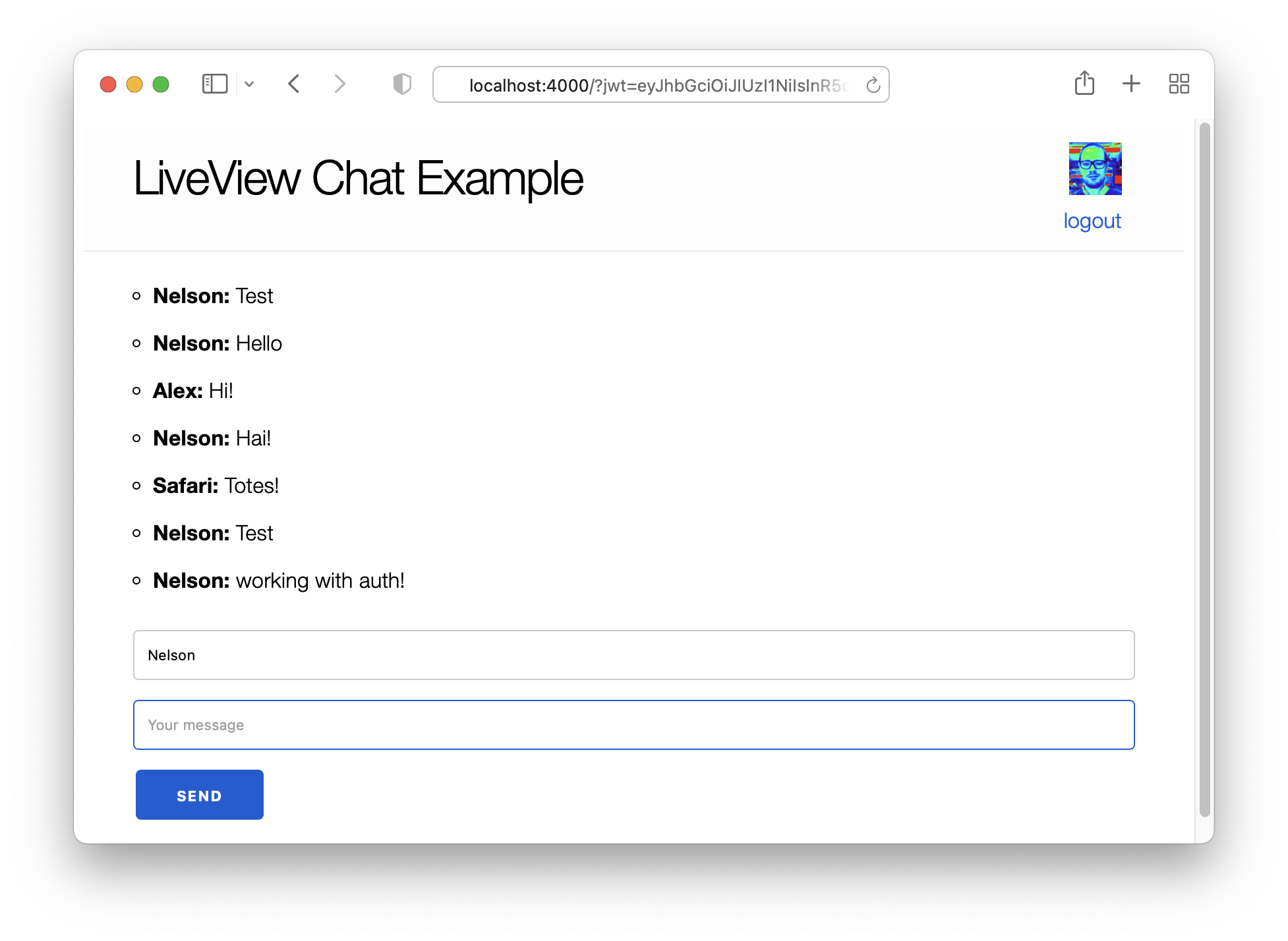Open the Share menu icon
This screenshot has height=941, width=1288.
pyautogui.click(x=1084, y=84)
